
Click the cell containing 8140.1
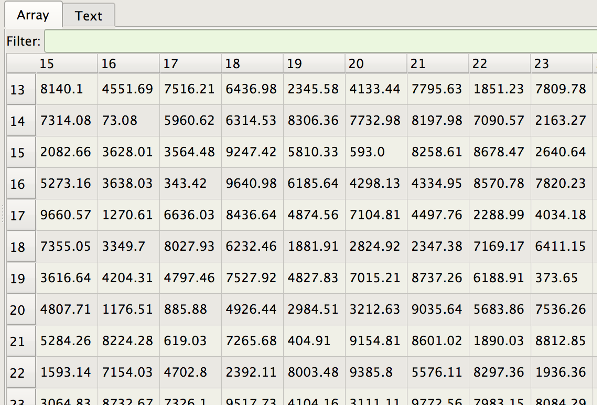tap(67, 89)
